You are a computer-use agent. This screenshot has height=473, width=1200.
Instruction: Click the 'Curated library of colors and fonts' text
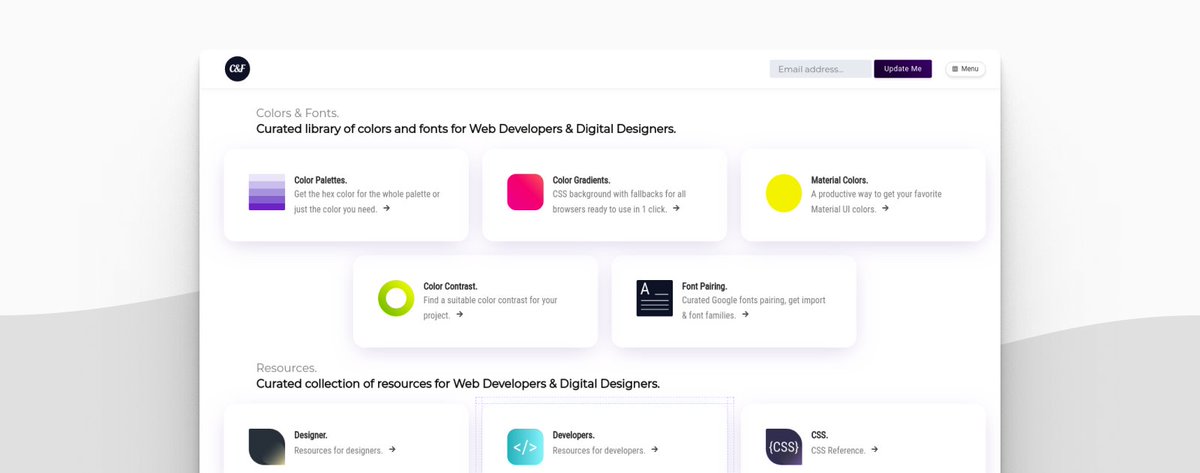coord(466,129)
